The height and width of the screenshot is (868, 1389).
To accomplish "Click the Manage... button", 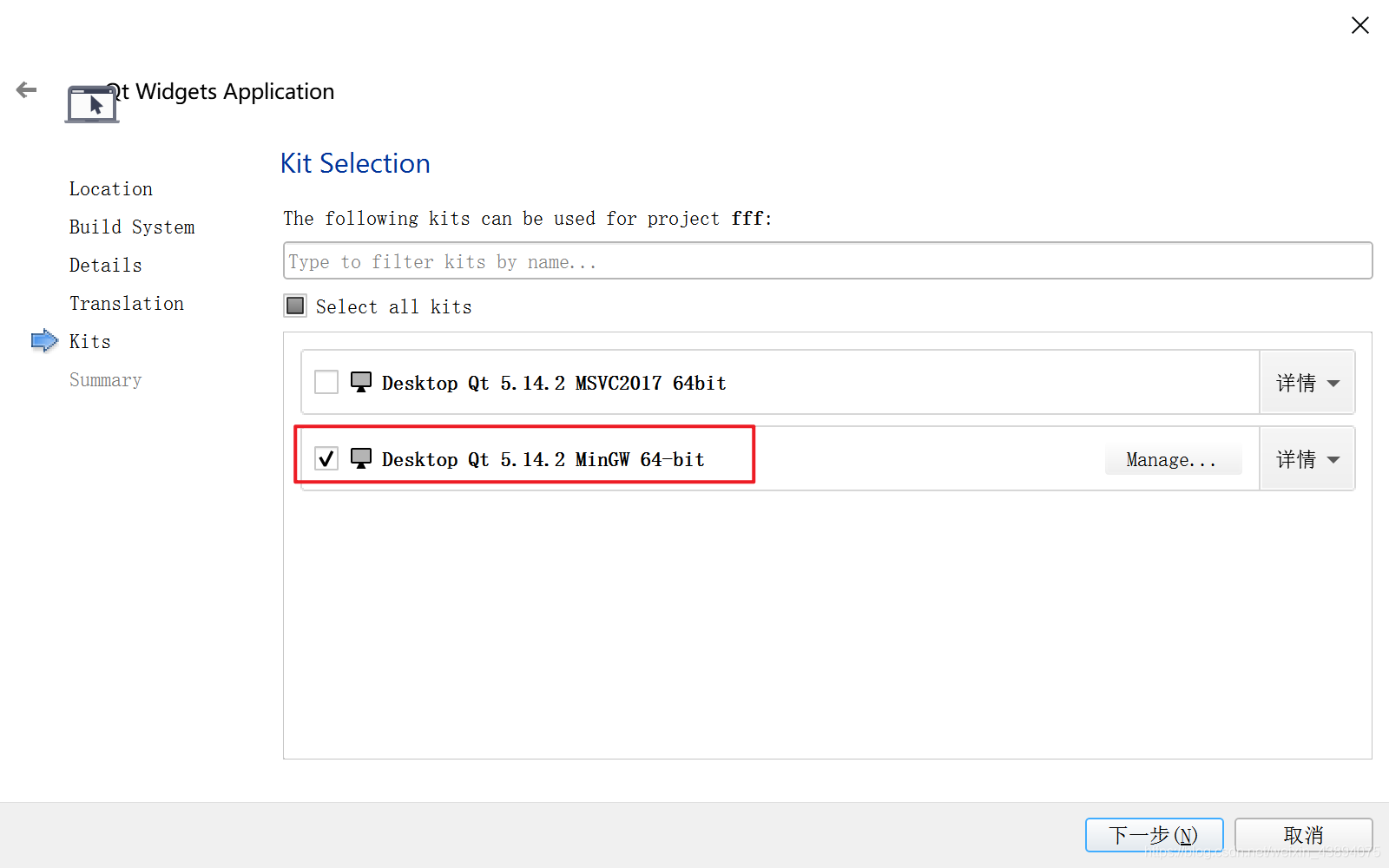I will click(x=1172, y=460).
